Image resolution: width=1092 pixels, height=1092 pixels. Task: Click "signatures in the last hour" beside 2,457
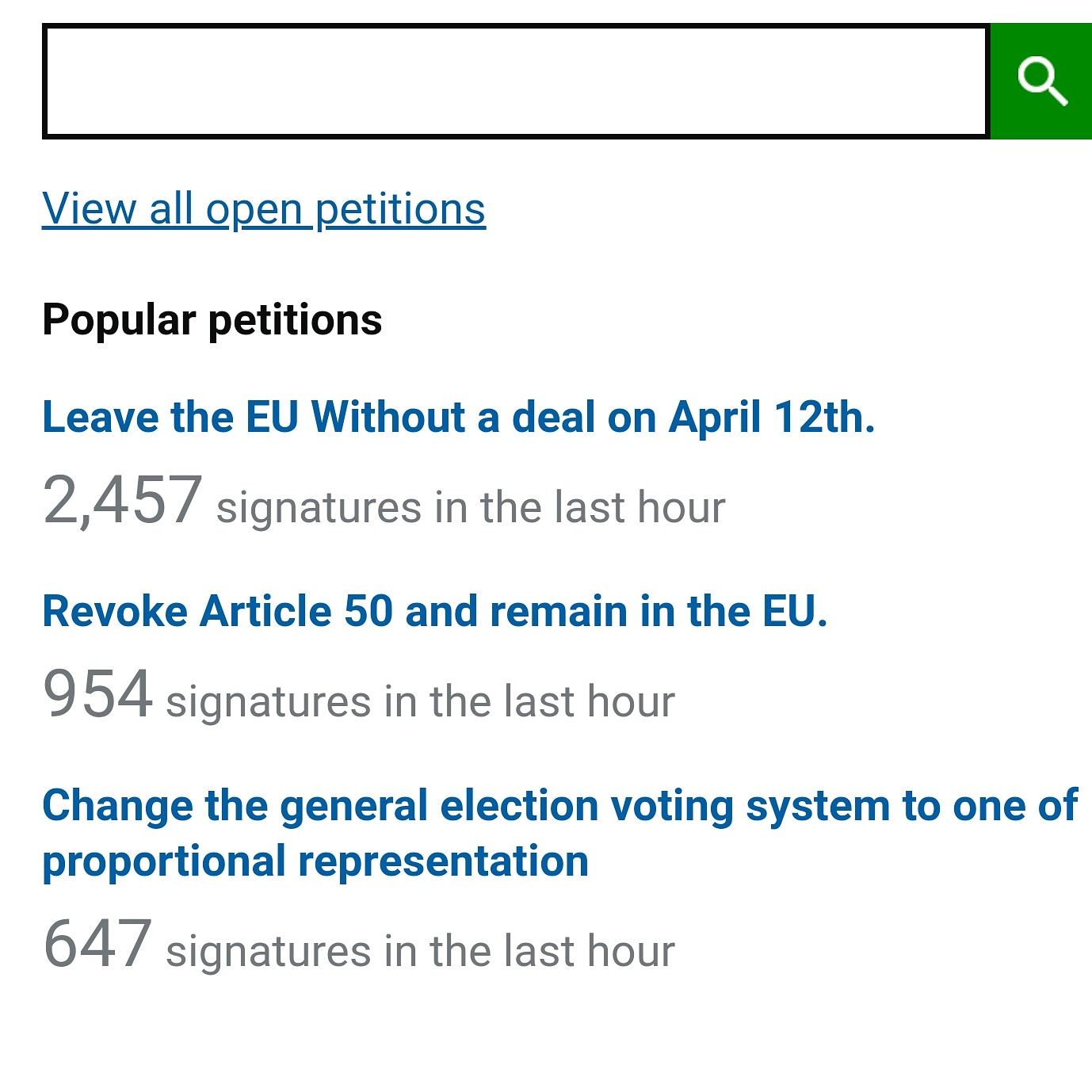coord(471,507)
